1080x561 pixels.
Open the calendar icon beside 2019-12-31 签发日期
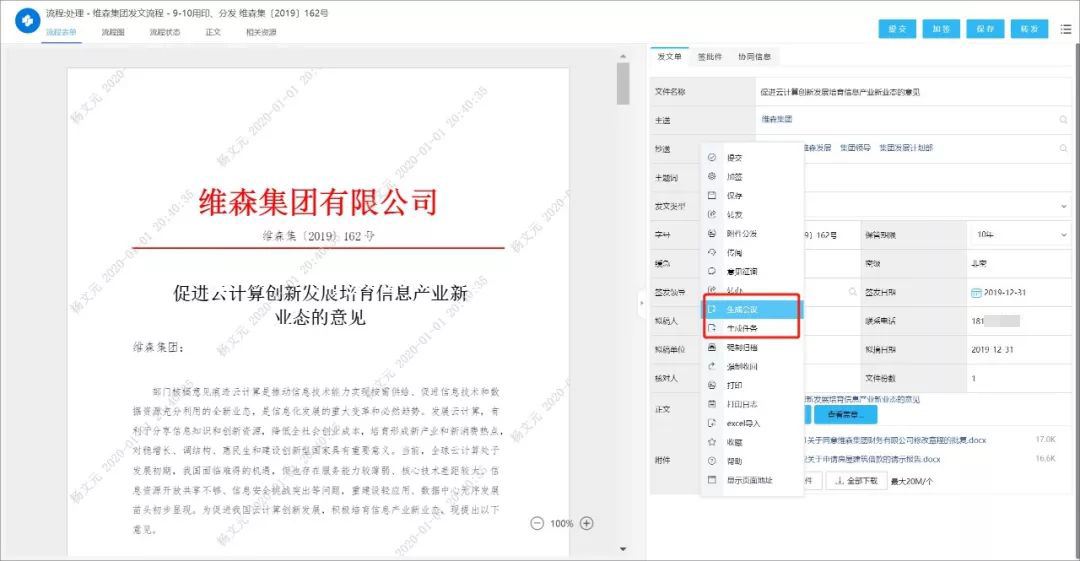(x=976, y=292)
